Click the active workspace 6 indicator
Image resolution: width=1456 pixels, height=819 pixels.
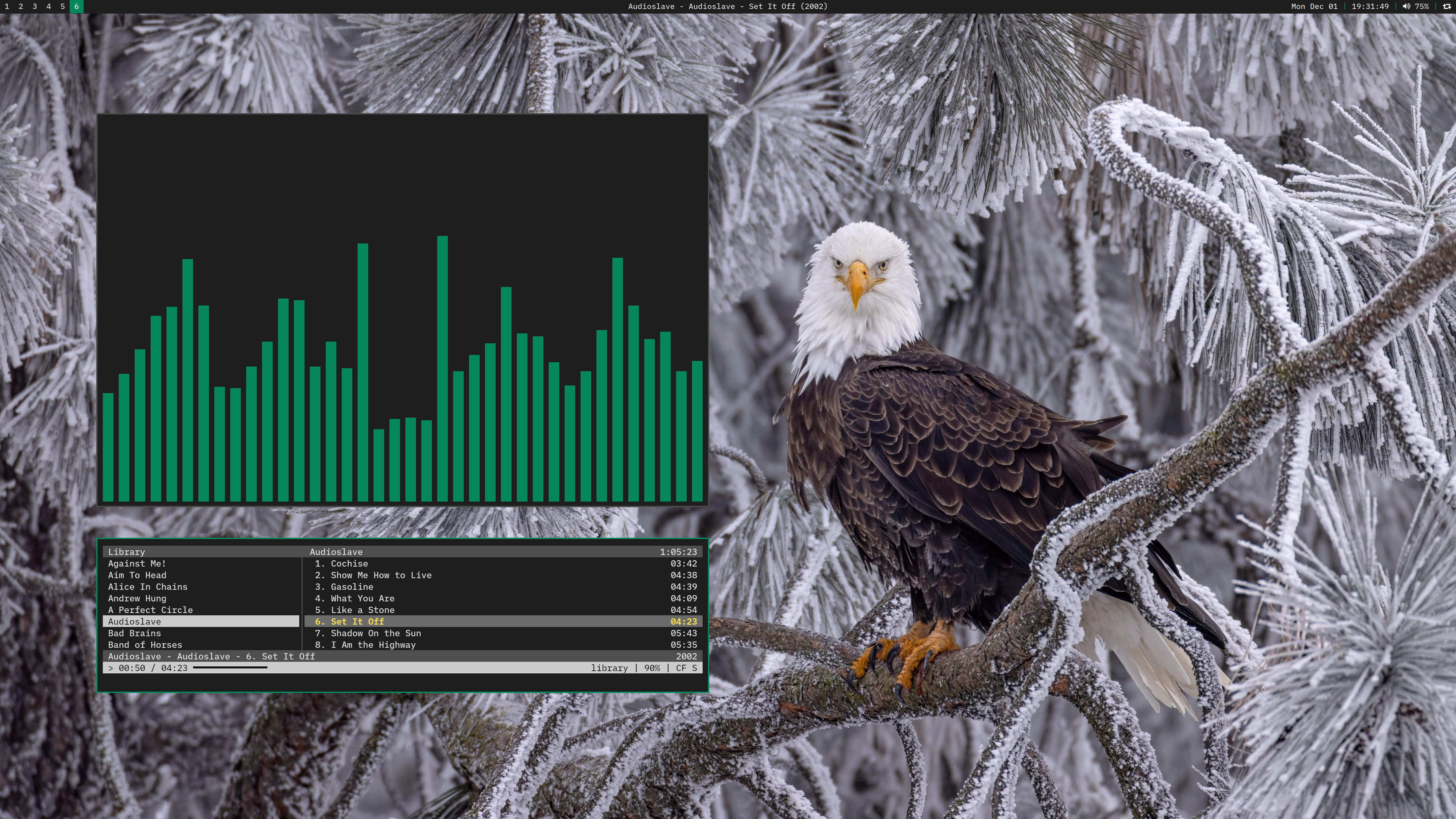(x=76, y=6)
